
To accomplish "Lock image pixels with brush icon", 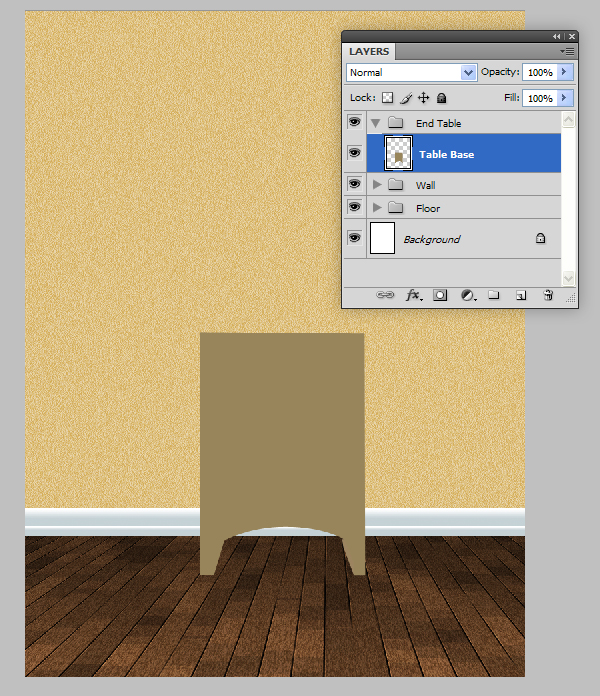I will tap(405, 98).
